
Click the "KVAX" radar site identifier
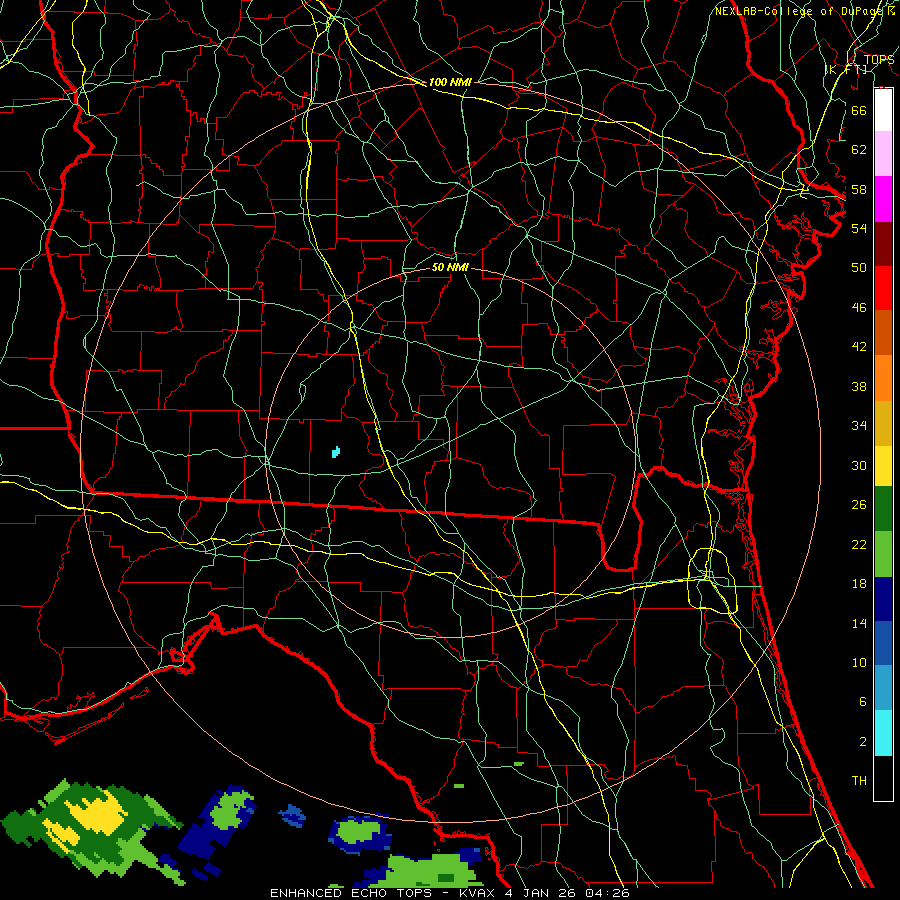click(478, 893)
